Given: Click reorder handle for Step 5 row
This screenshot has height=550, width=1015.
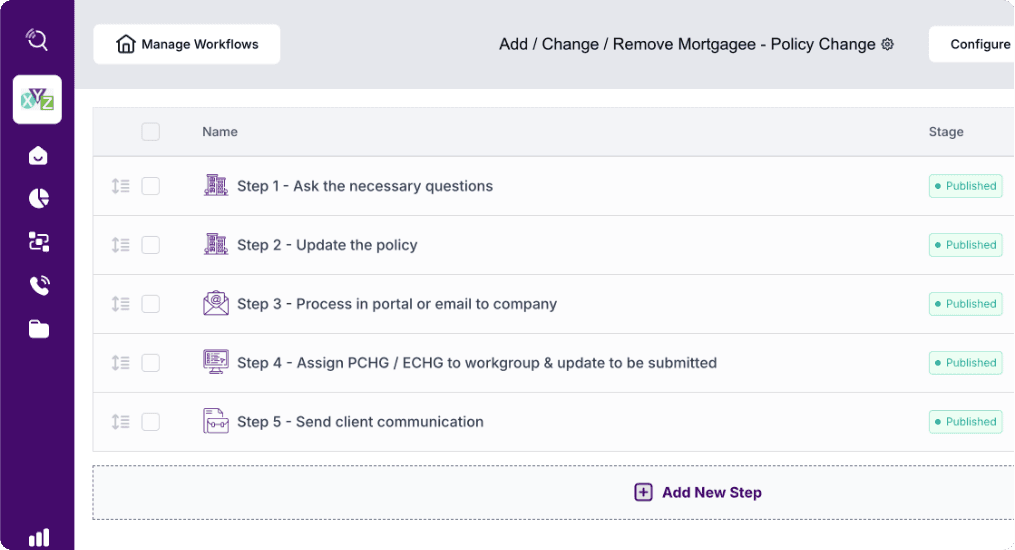Looking at the screenshot, I should coord(120,422).
